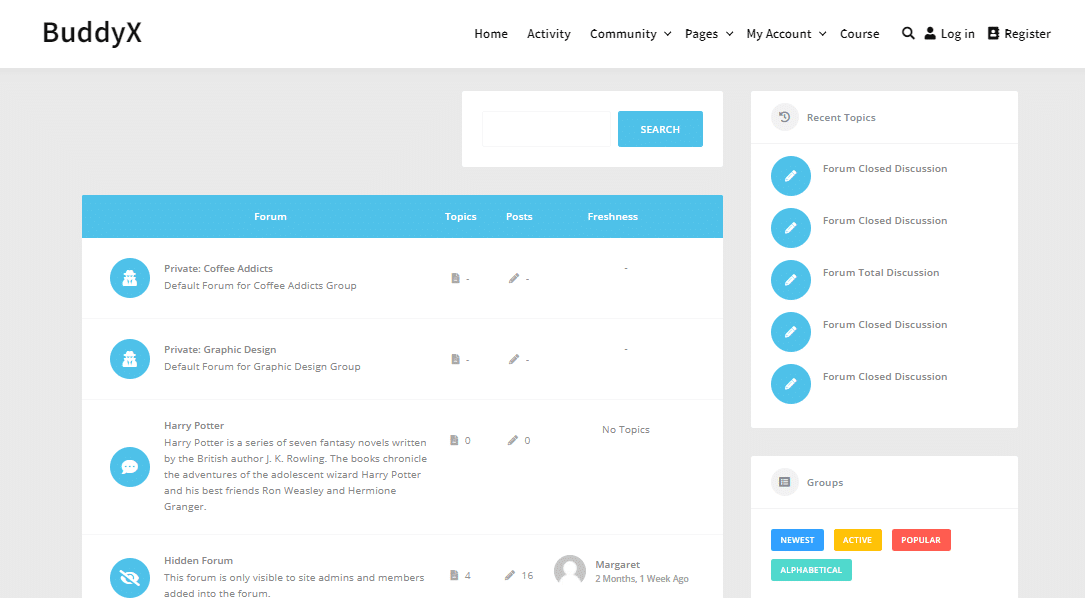Open the Hidden Forum title link

[198, 561]
